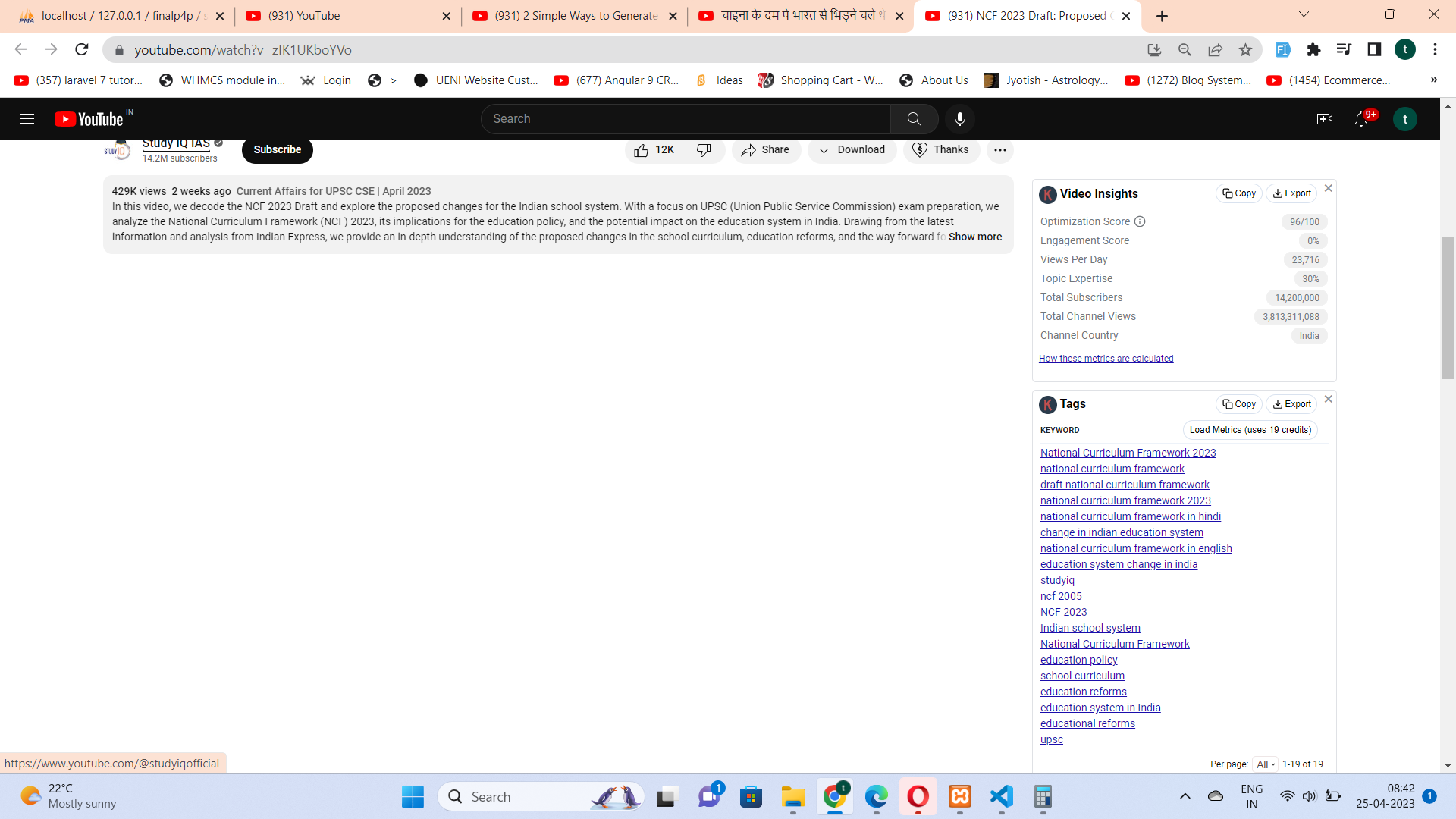
Task: Click the YouTube voice search microphone icon
Action: tap(959, 119)
